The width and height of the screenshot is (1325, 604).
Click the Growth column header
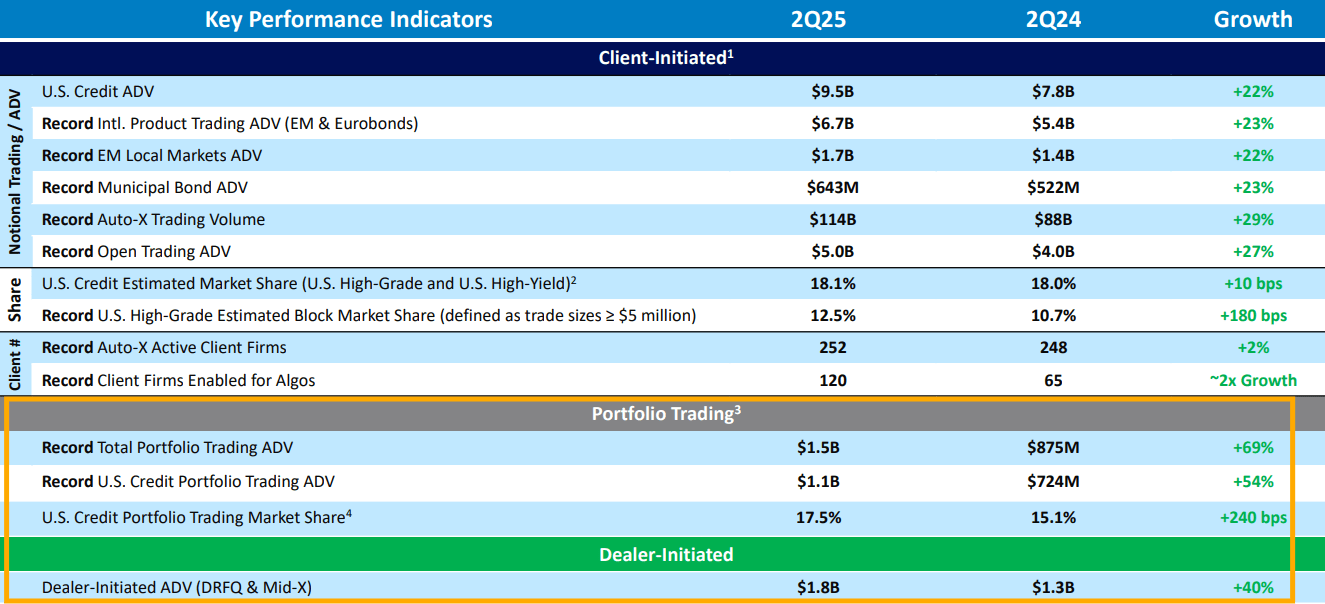[1253, 19]
